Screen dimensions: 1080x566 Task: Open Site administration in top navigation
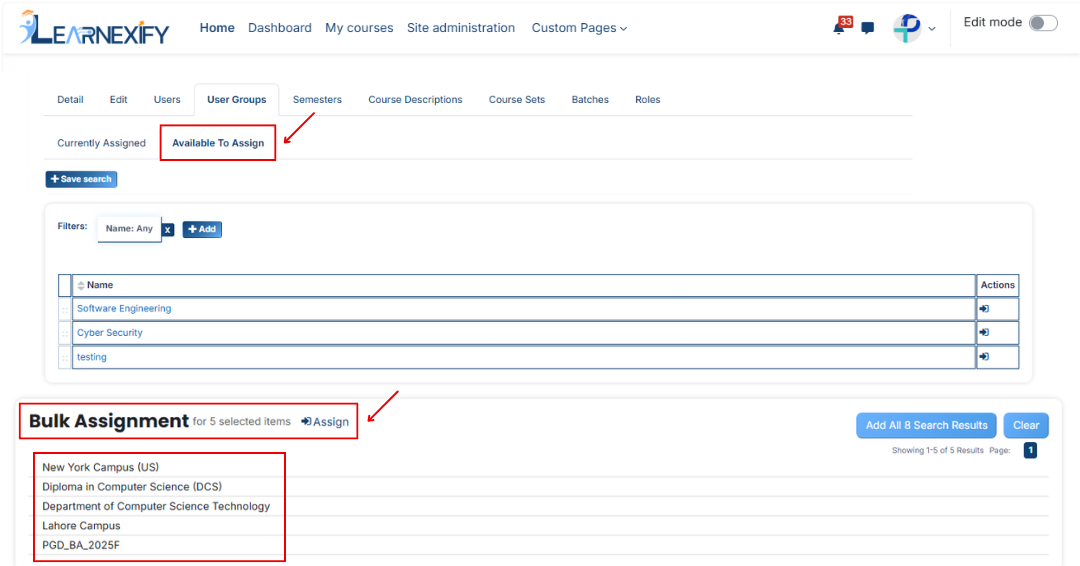(461, 28)
